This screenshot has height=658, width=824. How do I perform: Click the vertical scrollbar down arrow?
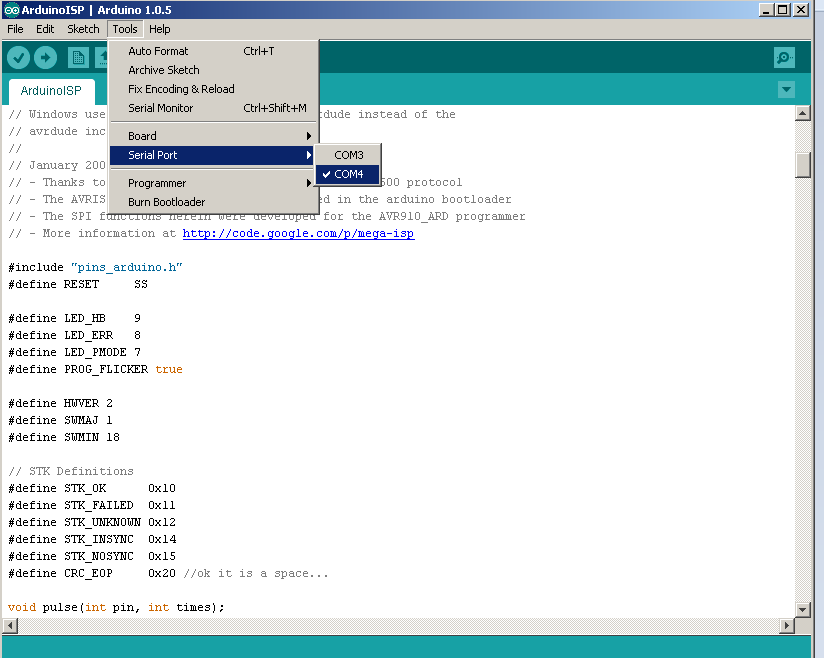click(802, 610)
